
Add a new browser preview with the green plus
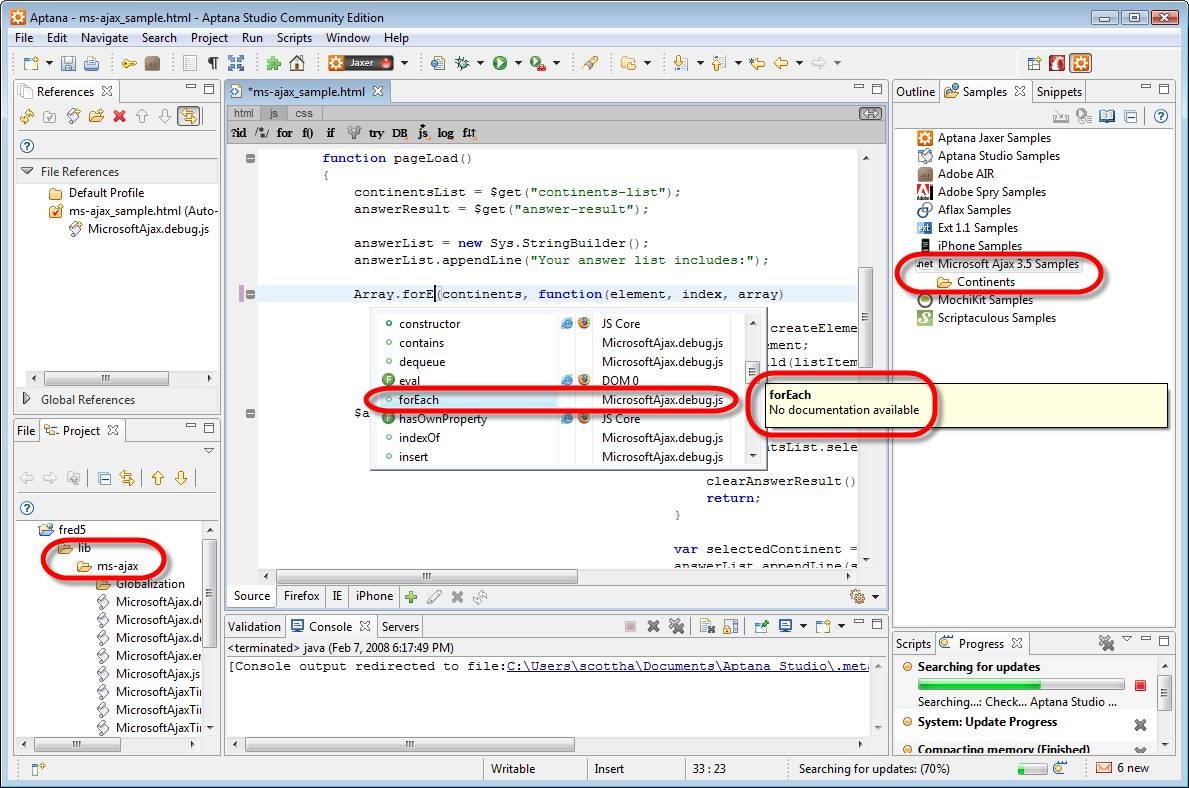[x=411, y=596]
